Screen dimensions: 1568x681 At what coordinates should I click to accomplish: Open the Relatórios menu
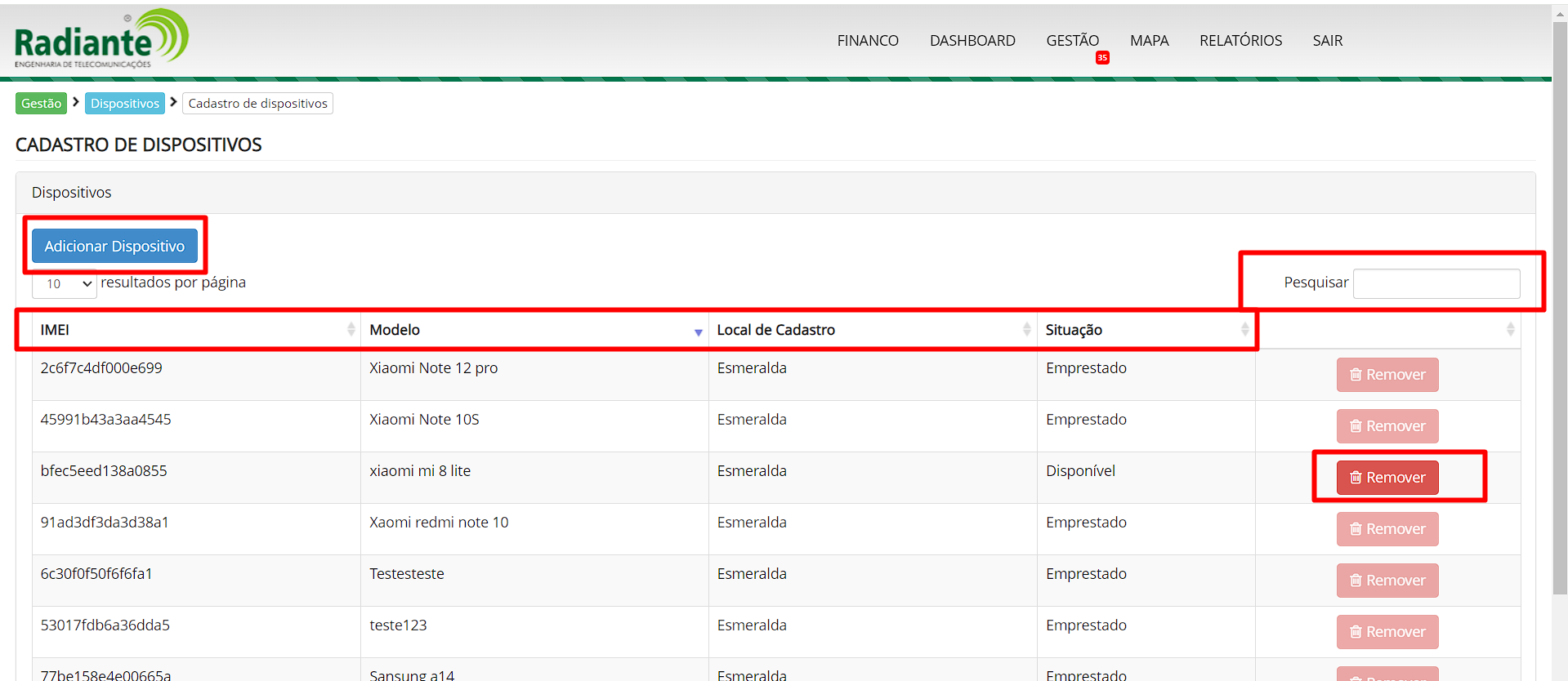pos(1240,41)
